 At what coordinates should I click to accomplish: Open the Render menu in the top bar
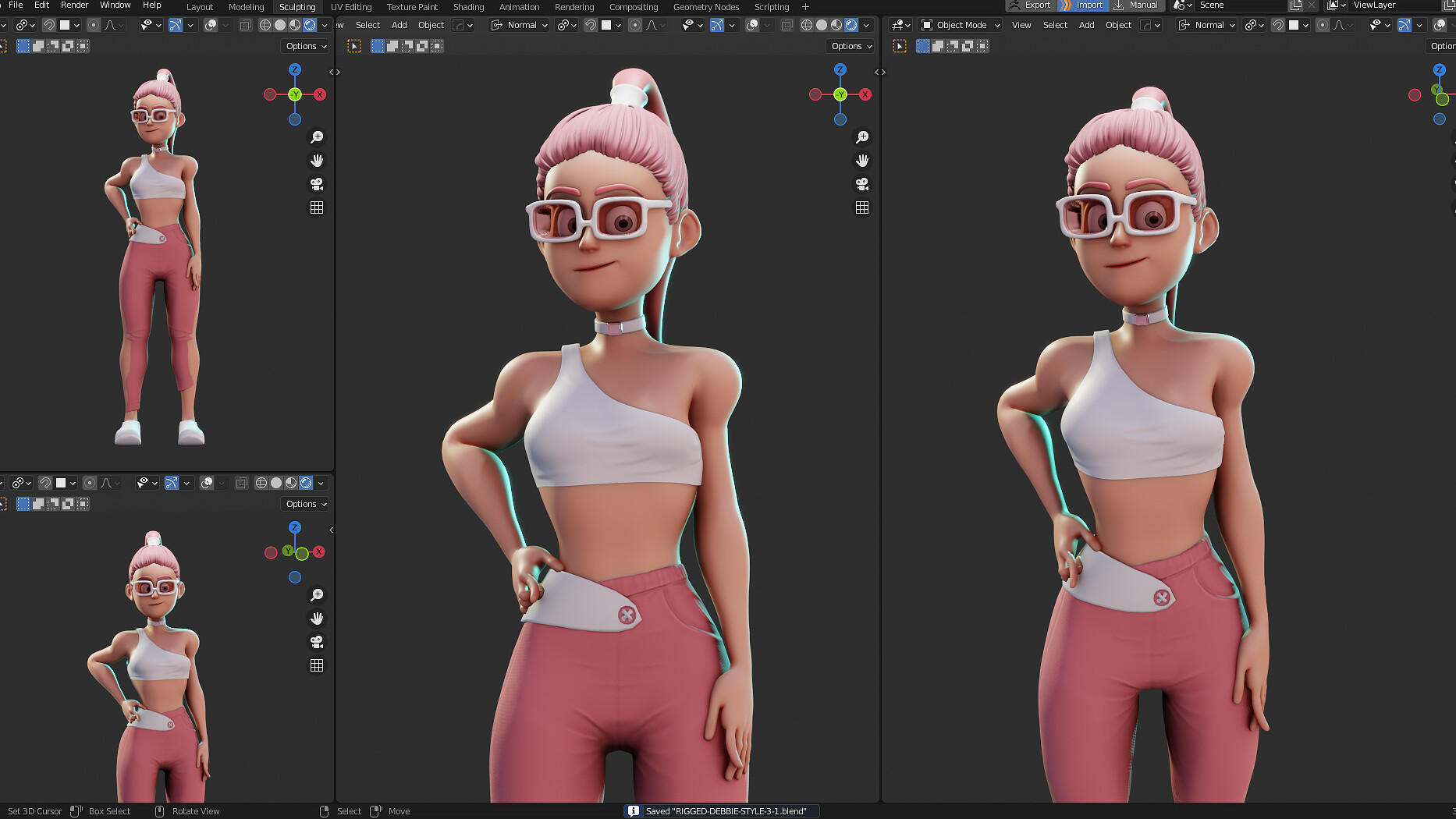point(74,5)
